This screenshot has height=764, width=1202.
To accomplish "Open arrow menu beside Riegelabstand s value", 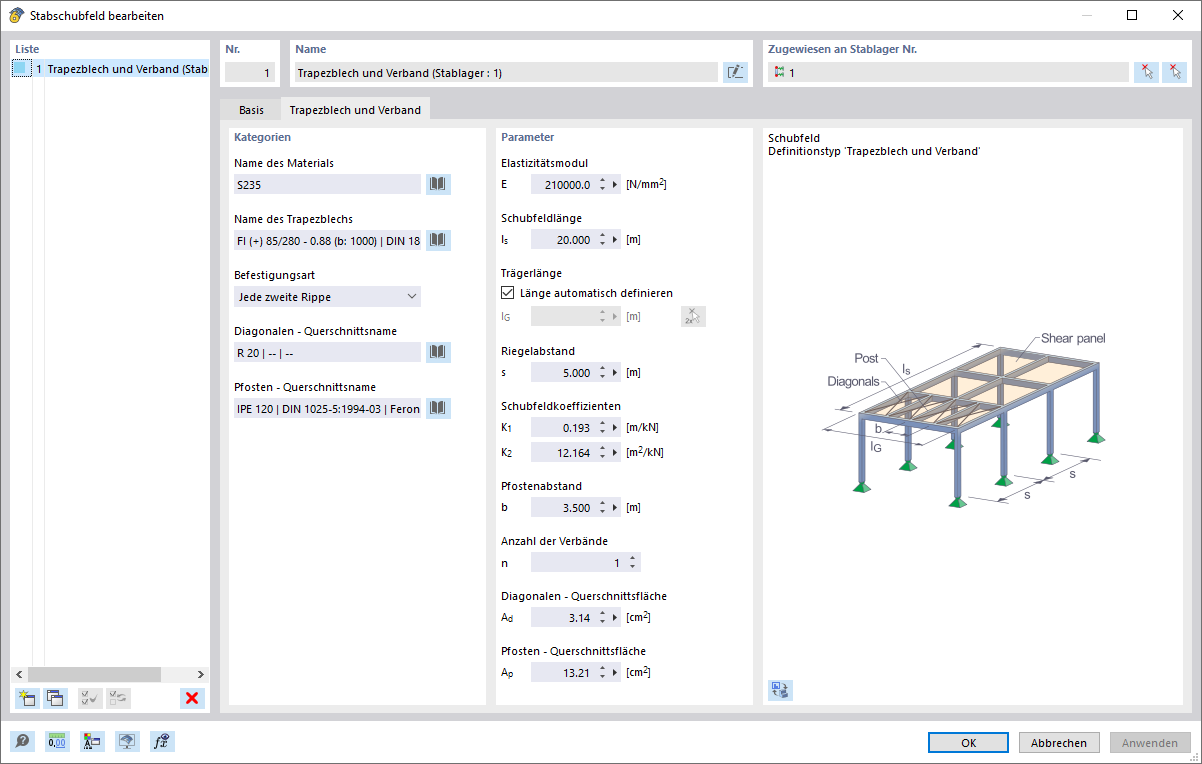I will [615, 372].
